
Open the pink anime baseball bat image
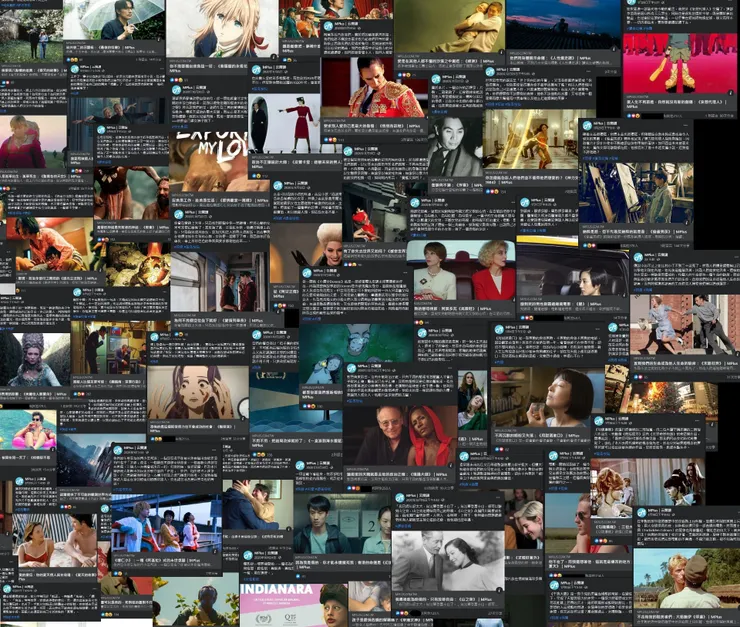tap(679, 64)
